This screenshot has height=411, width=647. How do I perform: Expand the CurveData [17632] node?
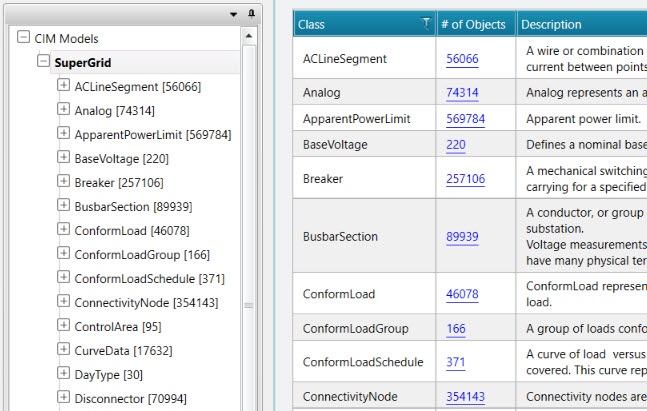tap(63, 349)
